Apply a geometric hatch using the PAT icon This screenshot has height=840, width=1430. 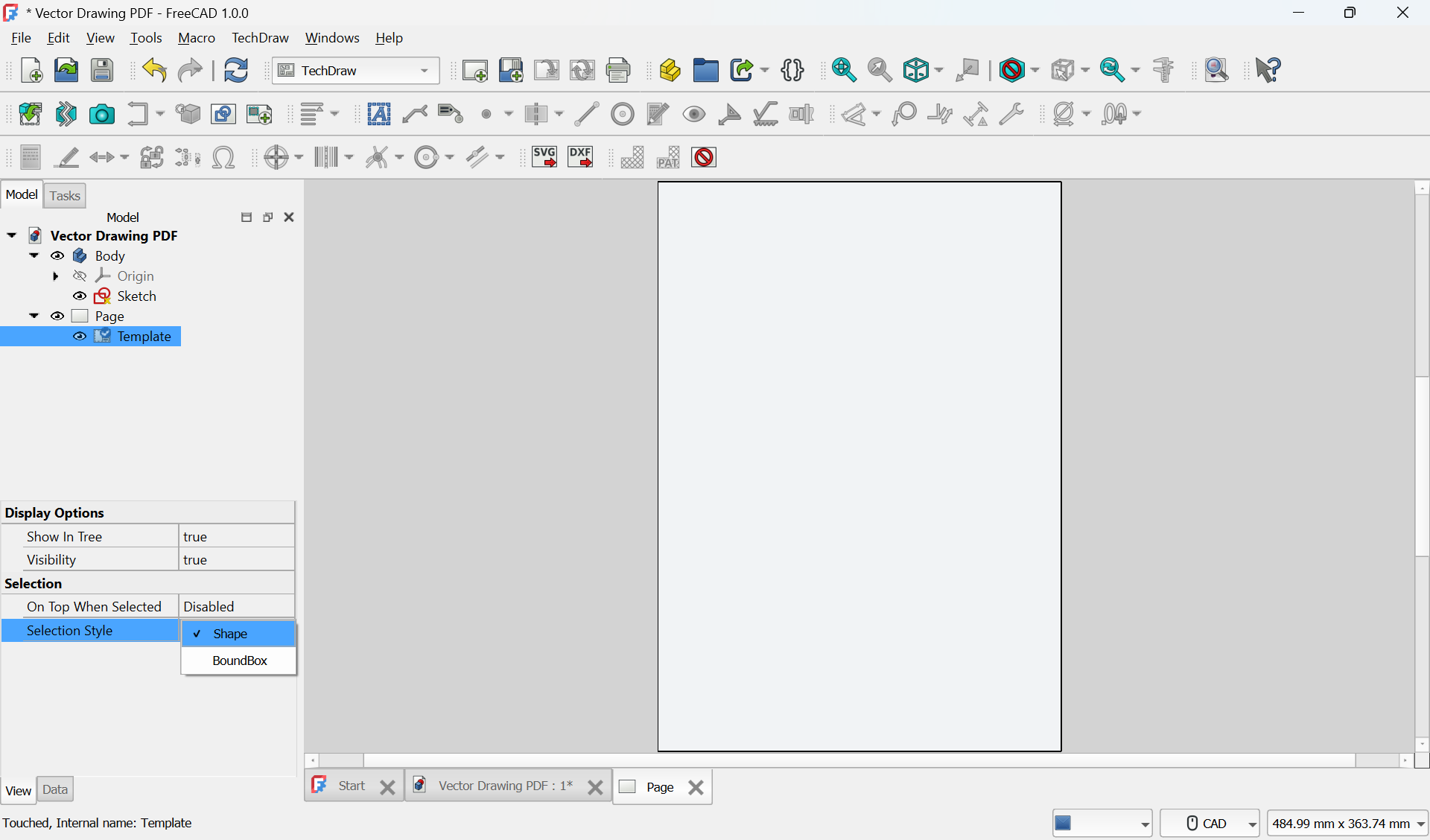(668, 157)
